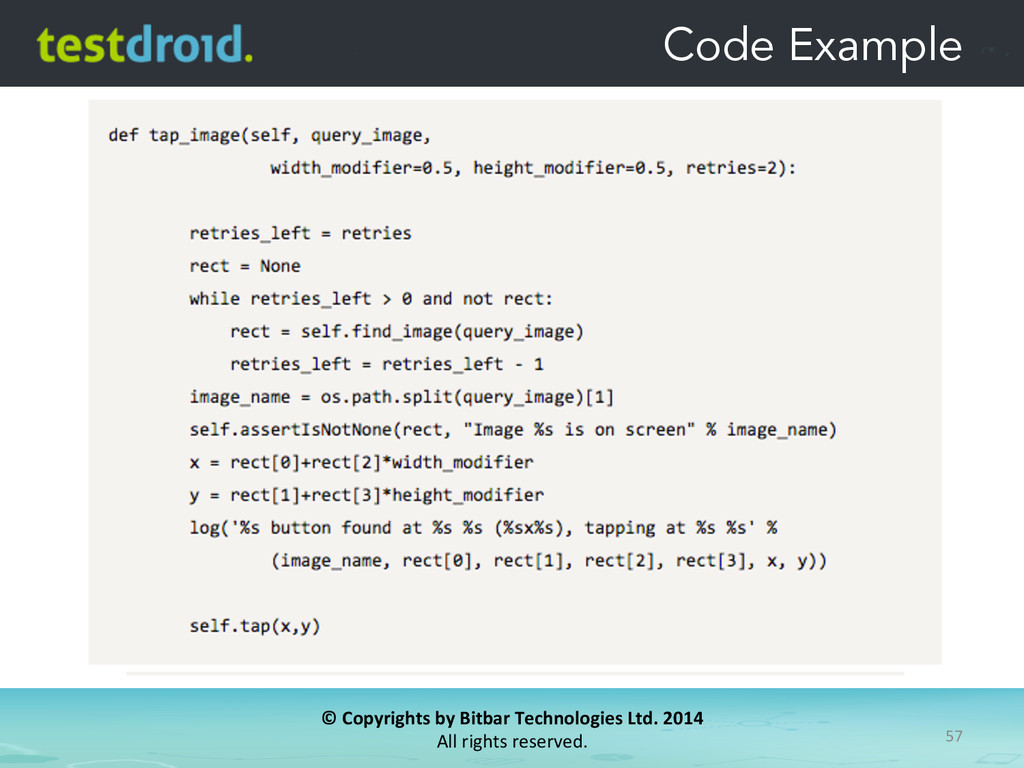Viewport: 1024px width, 768px height.
Task: Click the 'y = rect[1]+rect[3]*height_modifier' line
Action: 366,495
